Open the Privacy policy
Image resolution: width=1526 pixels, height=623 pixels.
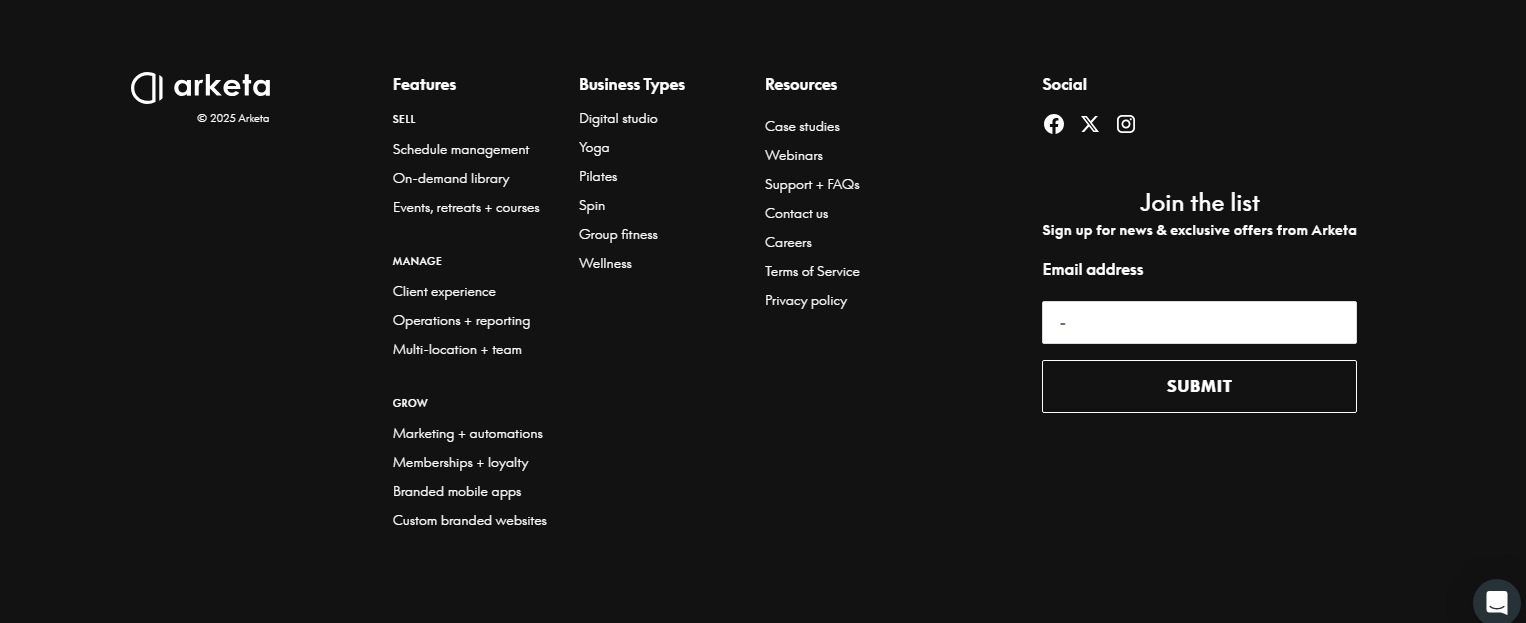806,300
